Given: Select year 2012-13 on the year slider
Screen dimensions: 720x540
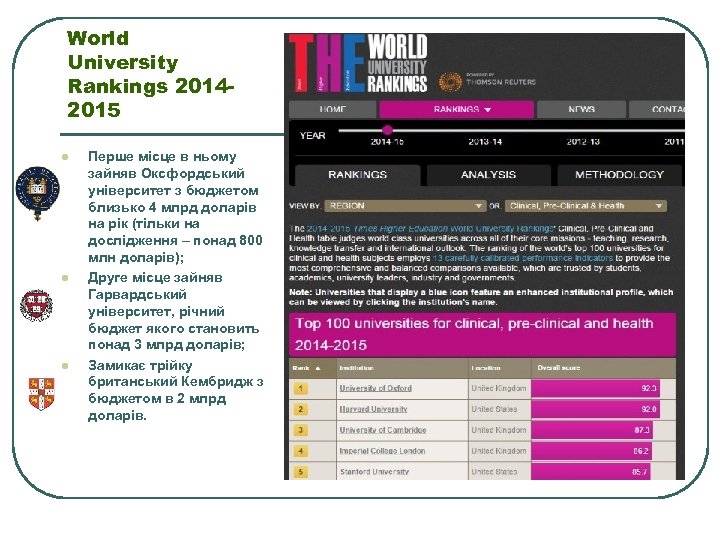Looking at the screenshot, I should [x=583, y=142].
